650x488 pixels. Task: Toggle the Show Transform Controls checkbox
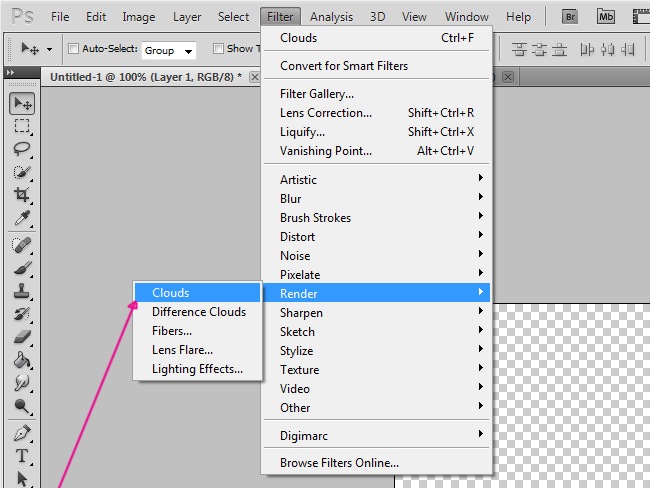coord(218,49)
